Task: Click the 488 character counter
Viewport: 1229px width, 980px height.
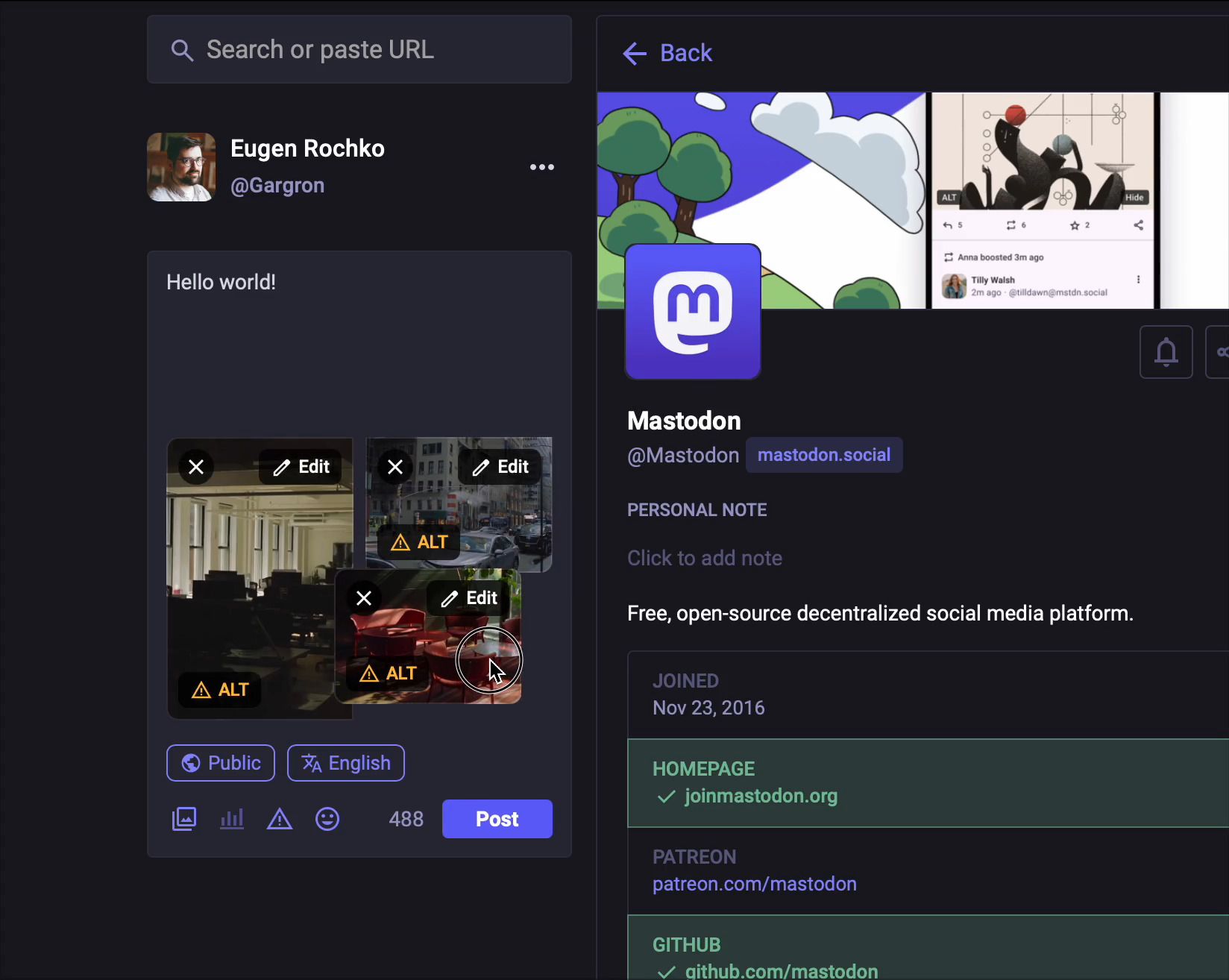Action: pyautogui.click(x=406, y=819)
